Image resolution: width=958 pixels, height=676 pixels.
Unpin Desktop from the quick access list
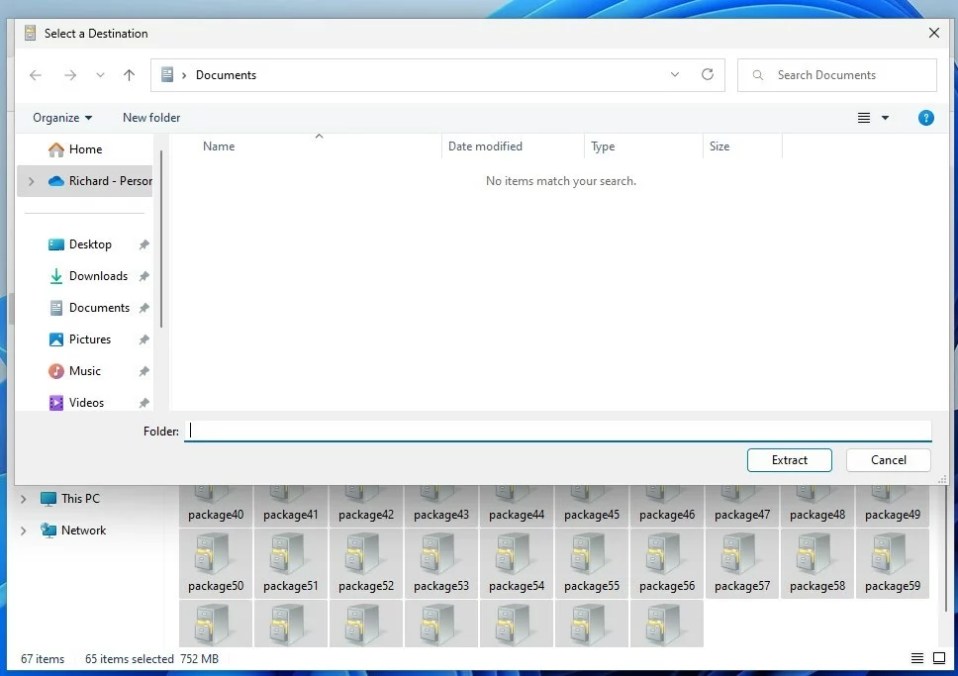pos(143,244)
